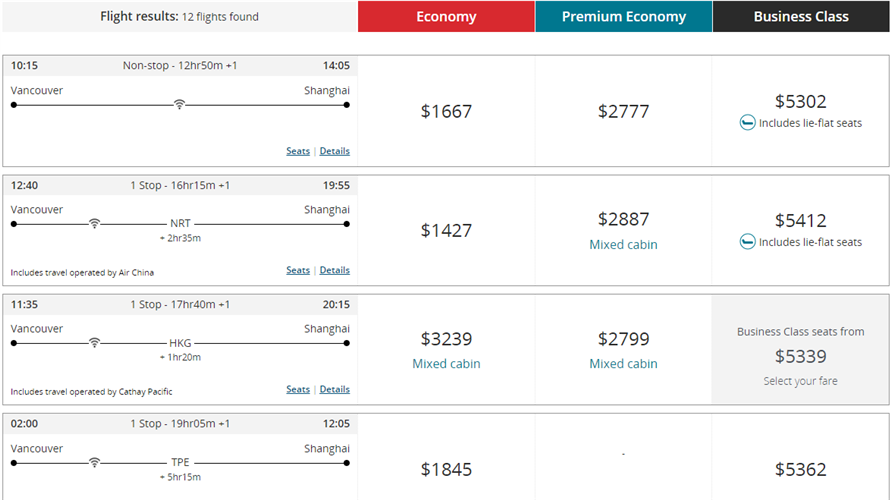
Task: Click Wi-Fi icon on the TPE stopover flight
Action: point(94,462)
